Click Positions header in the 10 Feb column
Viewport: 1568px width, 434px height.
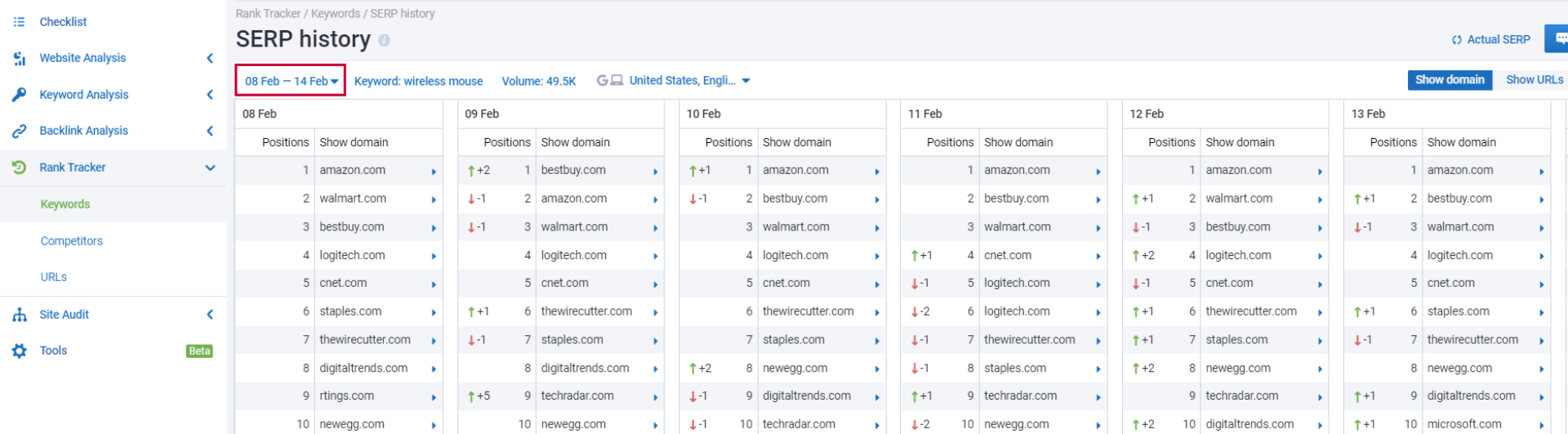point(728,142)
